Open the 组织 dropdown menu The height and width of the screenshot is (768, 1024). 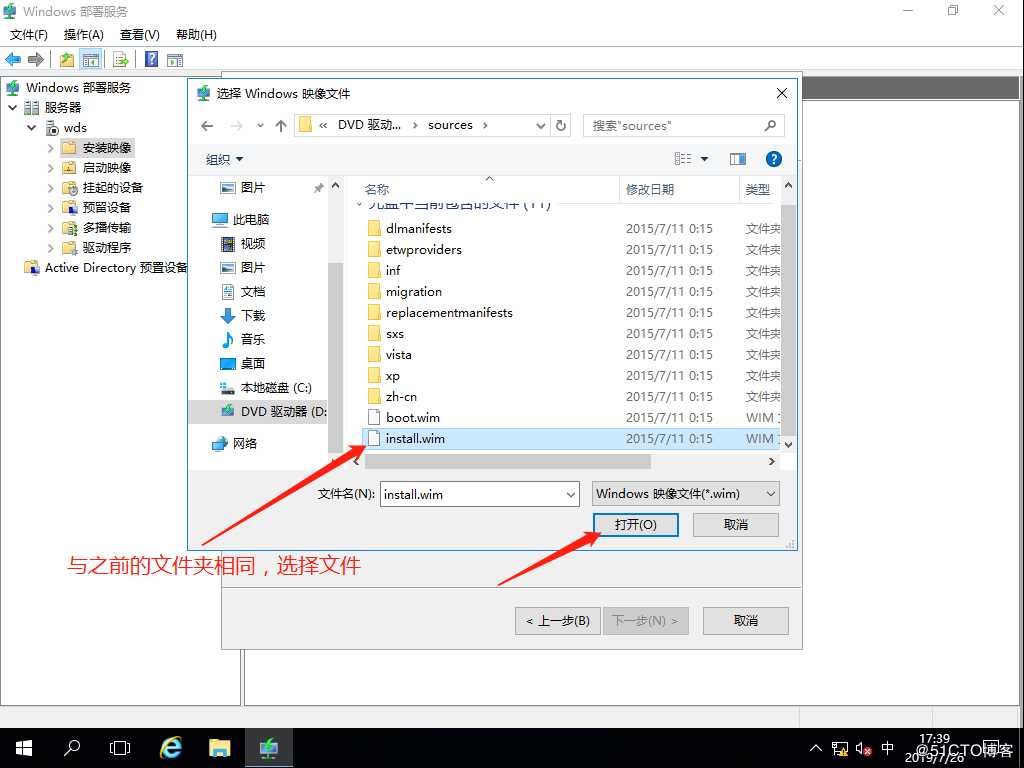[224, 159]
